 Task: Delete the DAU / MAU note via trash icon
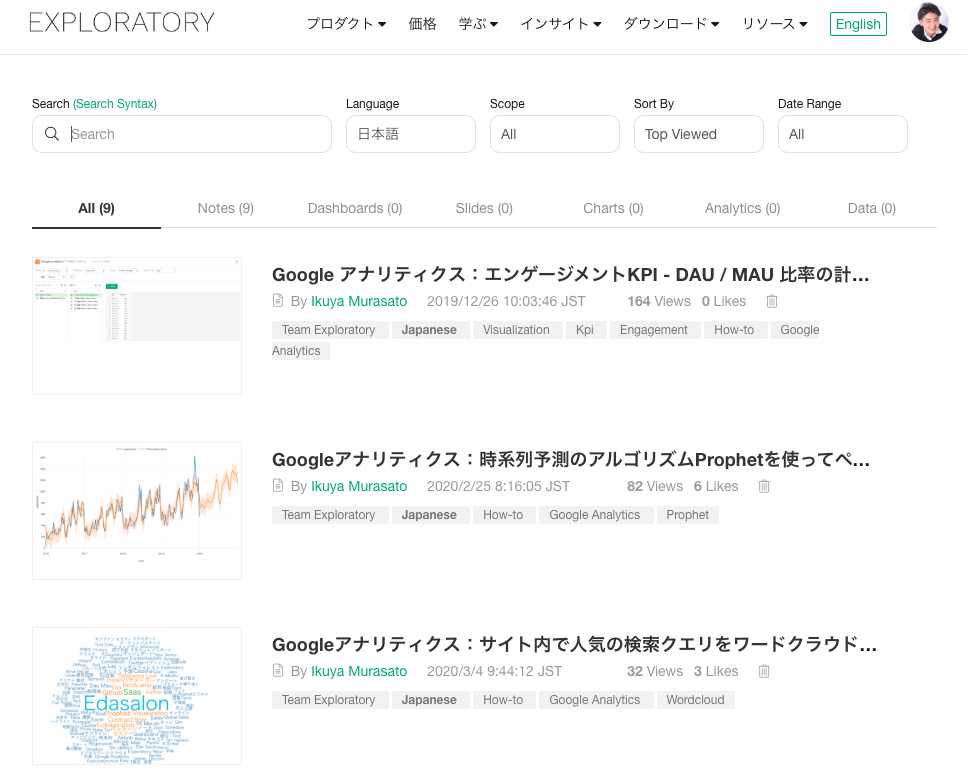(x=771, y=302)
